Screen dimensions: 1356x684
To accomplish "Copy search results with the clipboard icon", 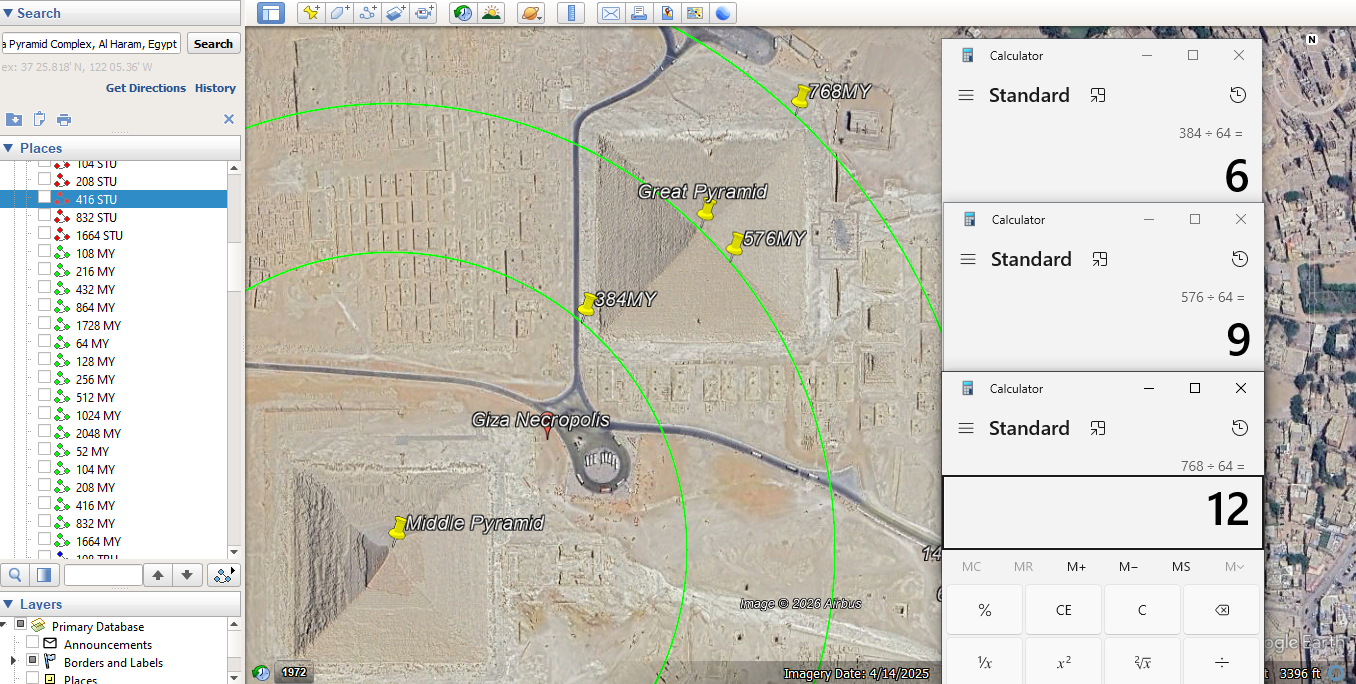I will [39, 119].
